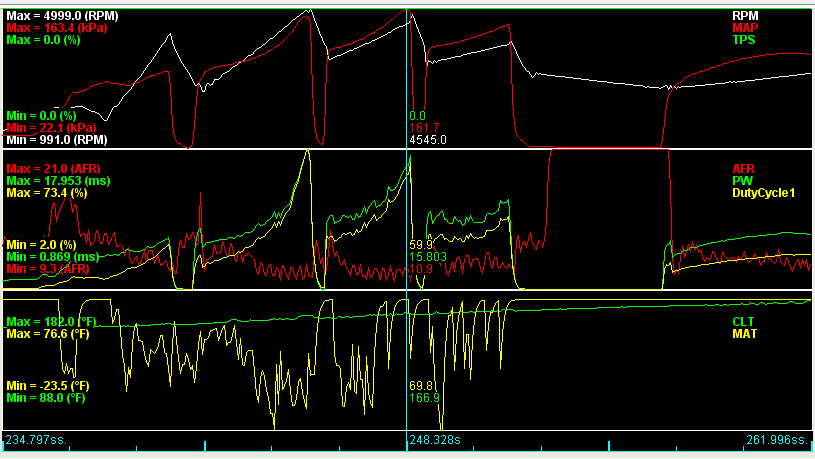Image resolution: width=815 pixels, height=459 pixels.
Task: Click the Max = 0.0 (%) TPS readout
Action: coord(43,40)
